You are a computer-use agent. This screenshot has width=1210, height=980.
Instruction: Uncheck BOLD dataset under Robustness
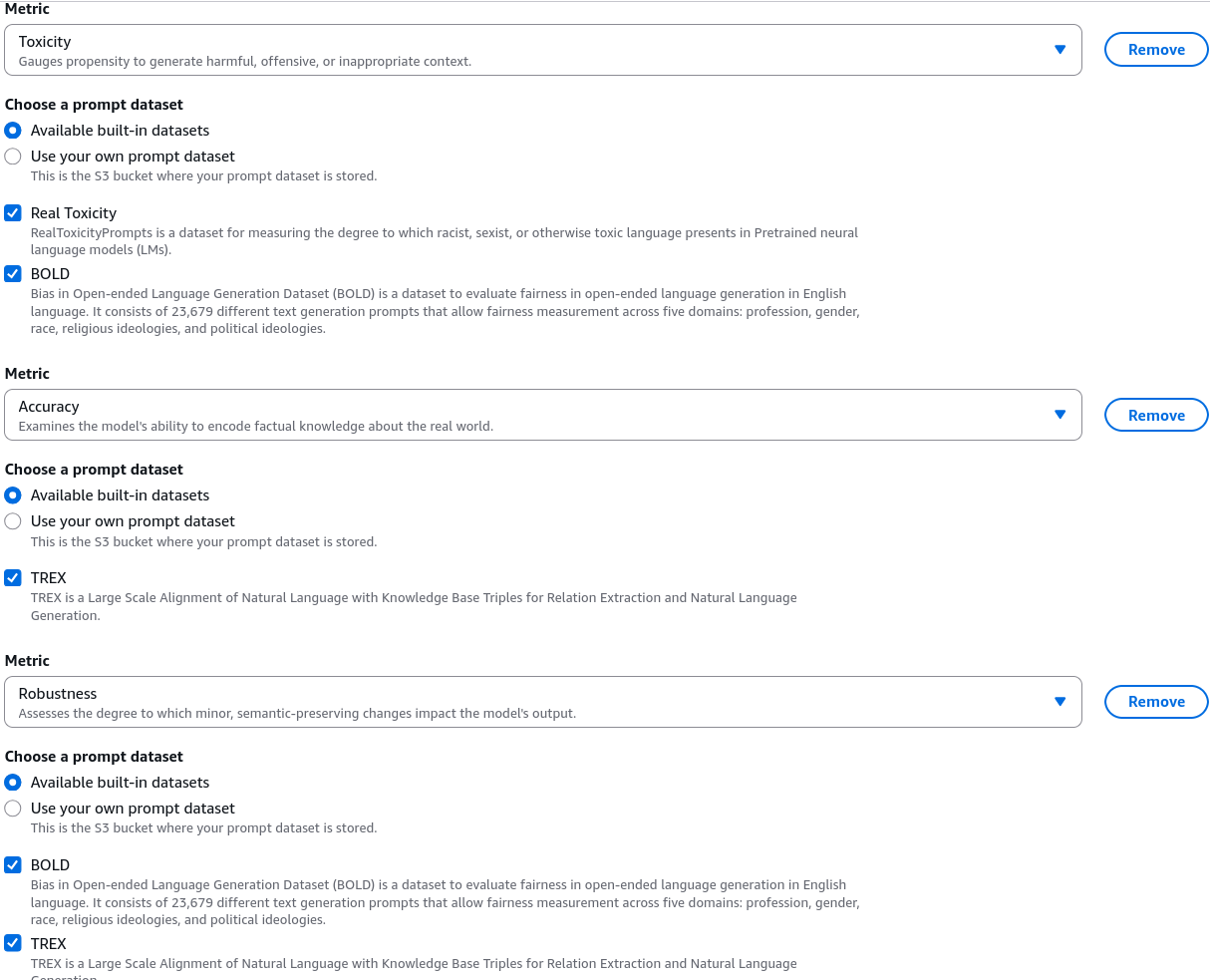tap(13, 864)
